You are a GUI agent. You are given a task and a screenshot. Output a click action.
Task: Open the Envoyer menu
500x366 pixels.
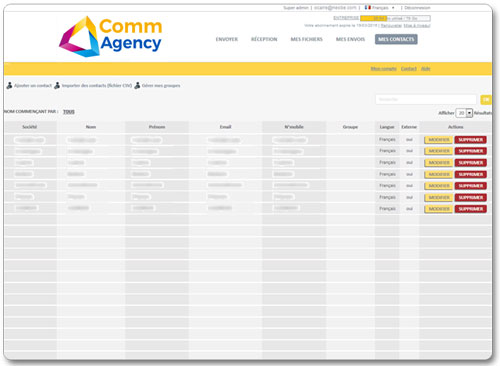tap(227, 39)
